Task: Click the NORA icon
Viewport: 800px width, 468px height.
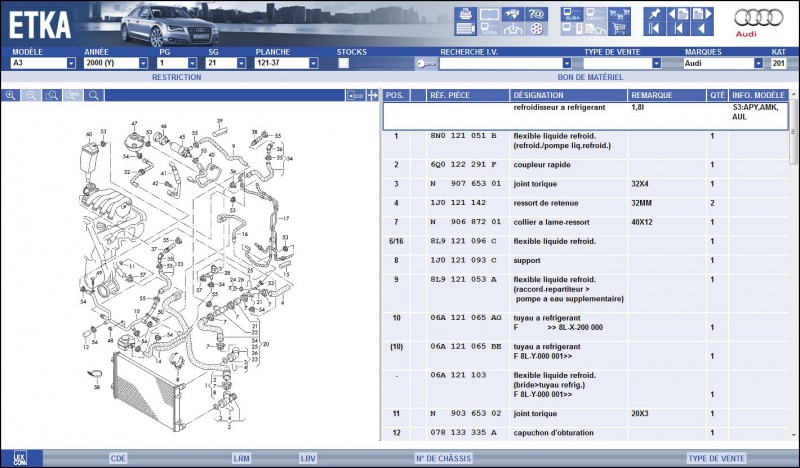Action: click(489, 29)
